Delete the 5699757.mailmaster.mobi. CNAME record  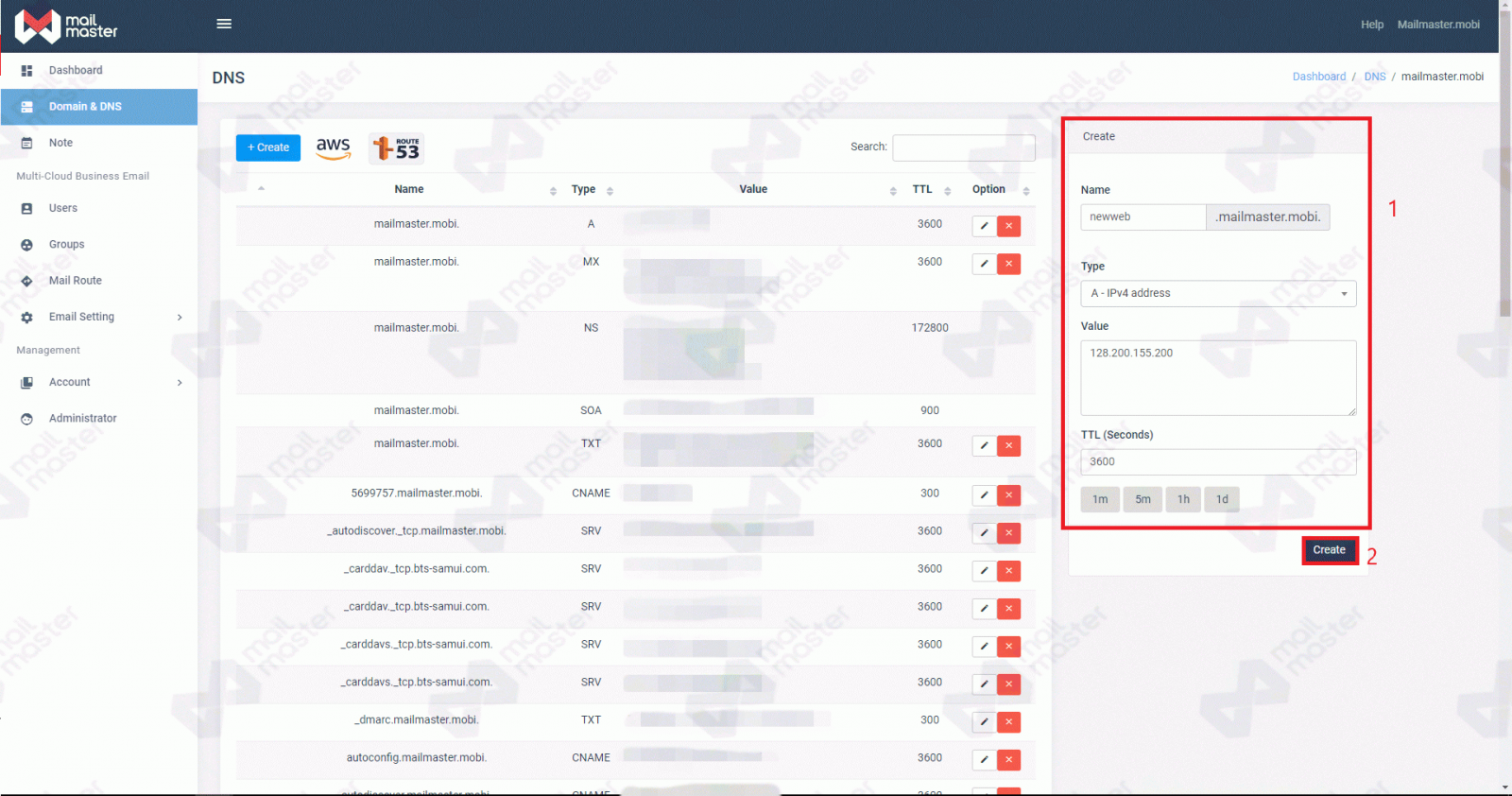coord(1009,495)
